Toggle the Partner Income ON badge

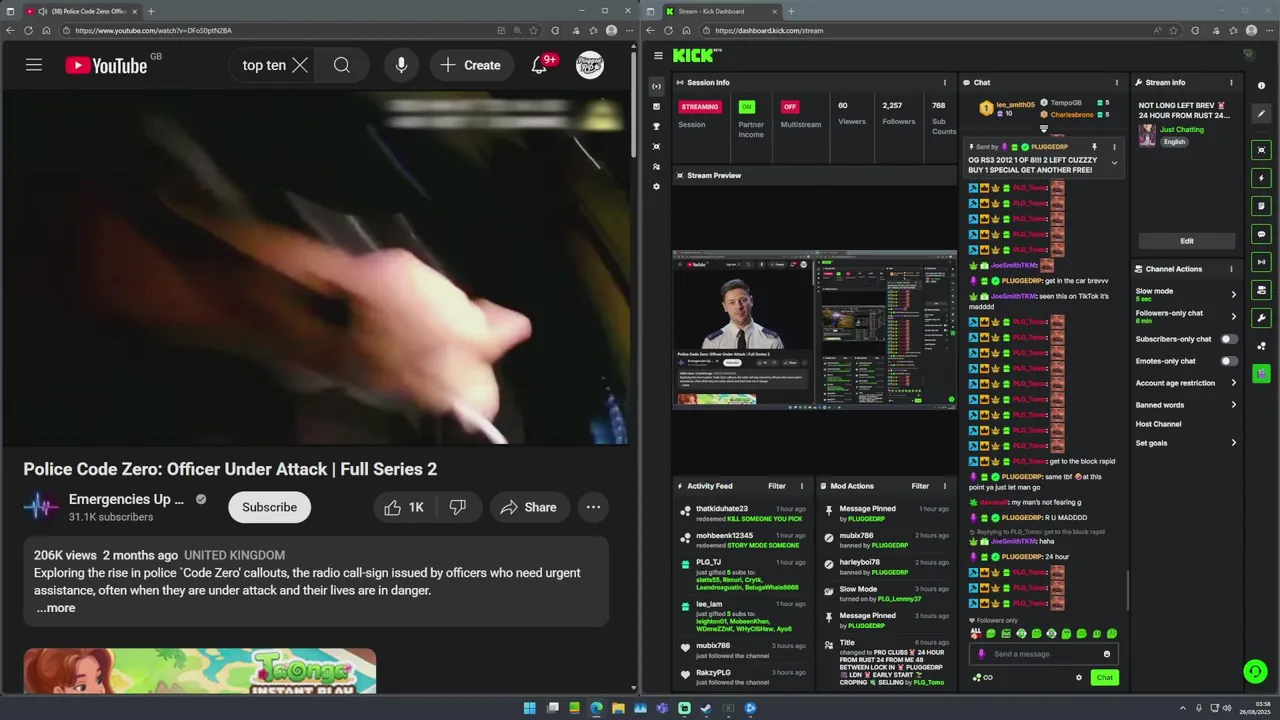click(x=746, y=107)
